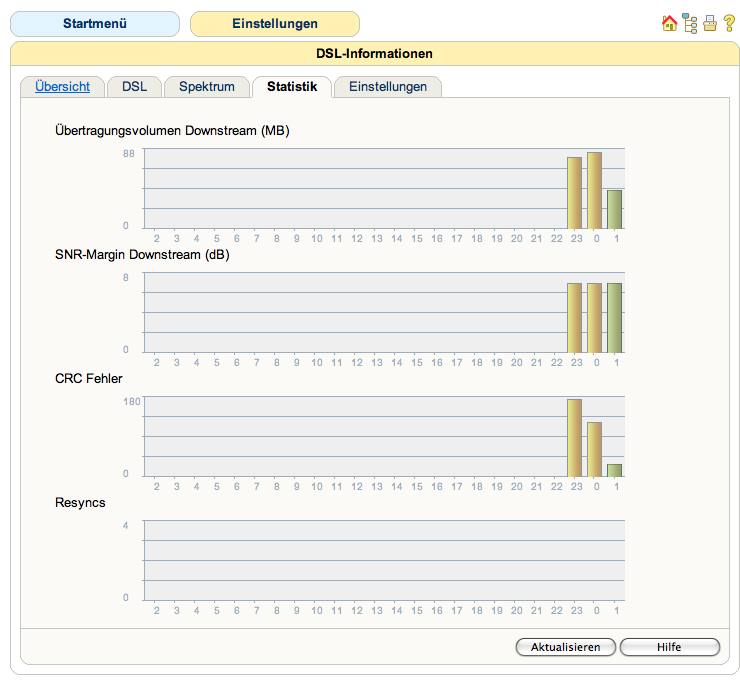Click the DSL-Informationen header
The height and width of the screenshot is (683, 740).
click(374, 53)
